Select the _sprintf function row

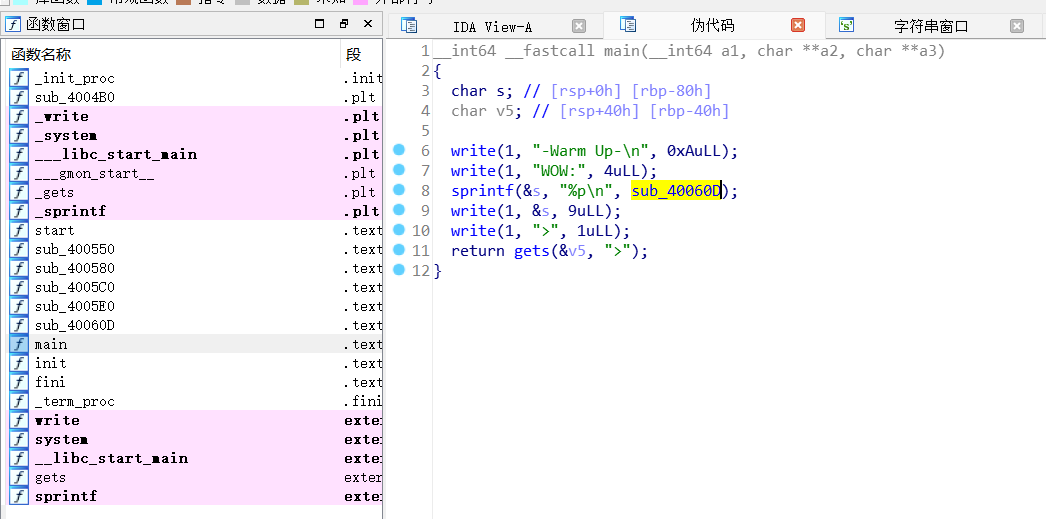[195, 211]
